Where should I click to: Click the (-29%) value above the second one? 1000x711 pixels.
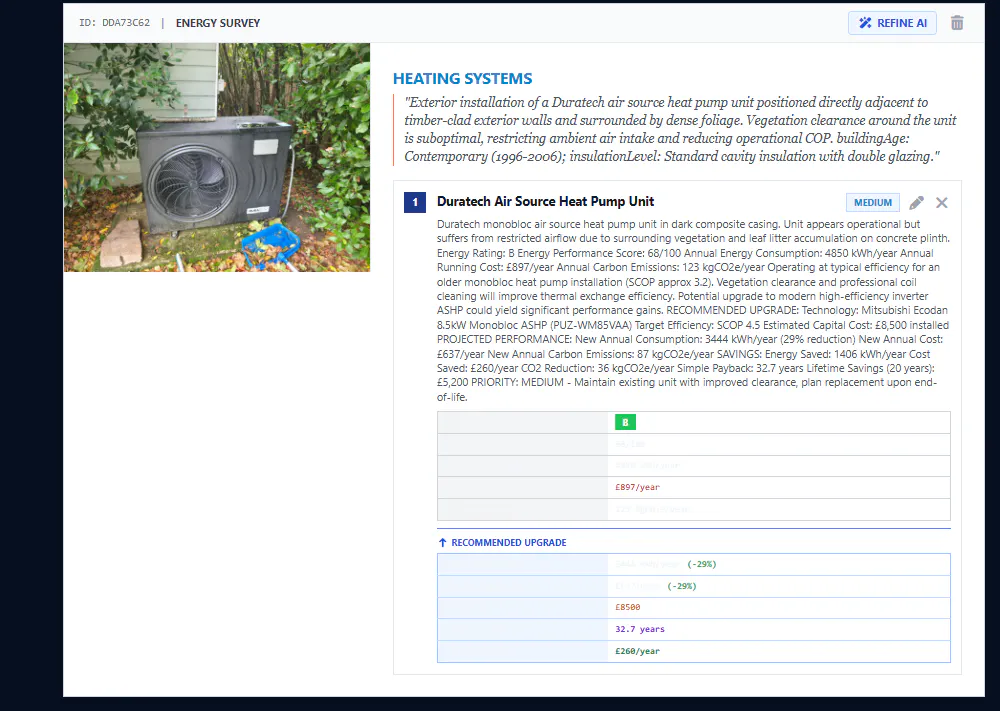[x=702, y=564]
